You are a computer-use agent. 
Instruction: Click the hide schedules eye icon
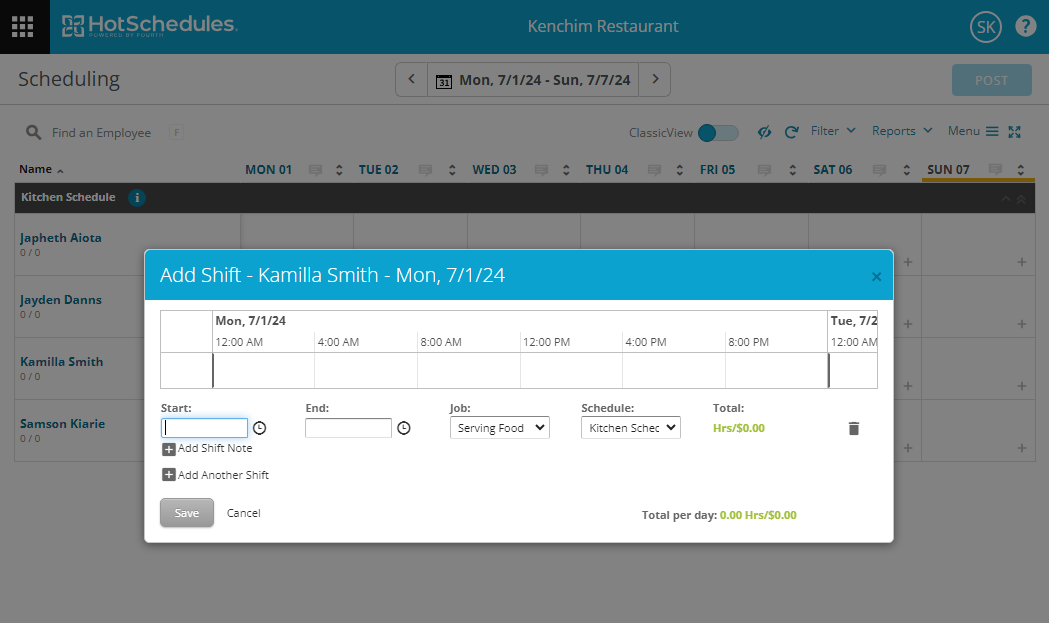764,131
